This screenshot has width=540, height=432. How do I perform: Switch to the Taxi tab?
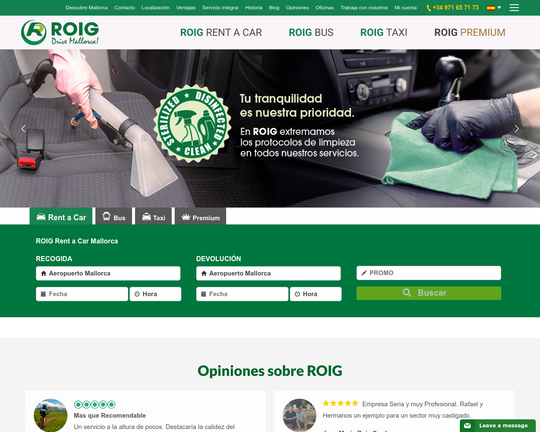pyautogui.click(x=154, y=216)
